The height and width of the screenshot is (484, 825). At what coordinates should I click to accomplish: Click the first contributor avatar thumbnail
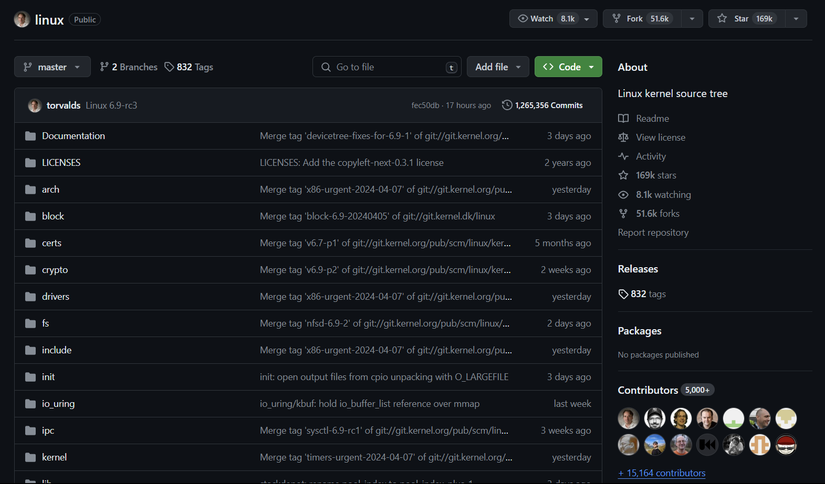pyautogui.click(x=629, y=418)
